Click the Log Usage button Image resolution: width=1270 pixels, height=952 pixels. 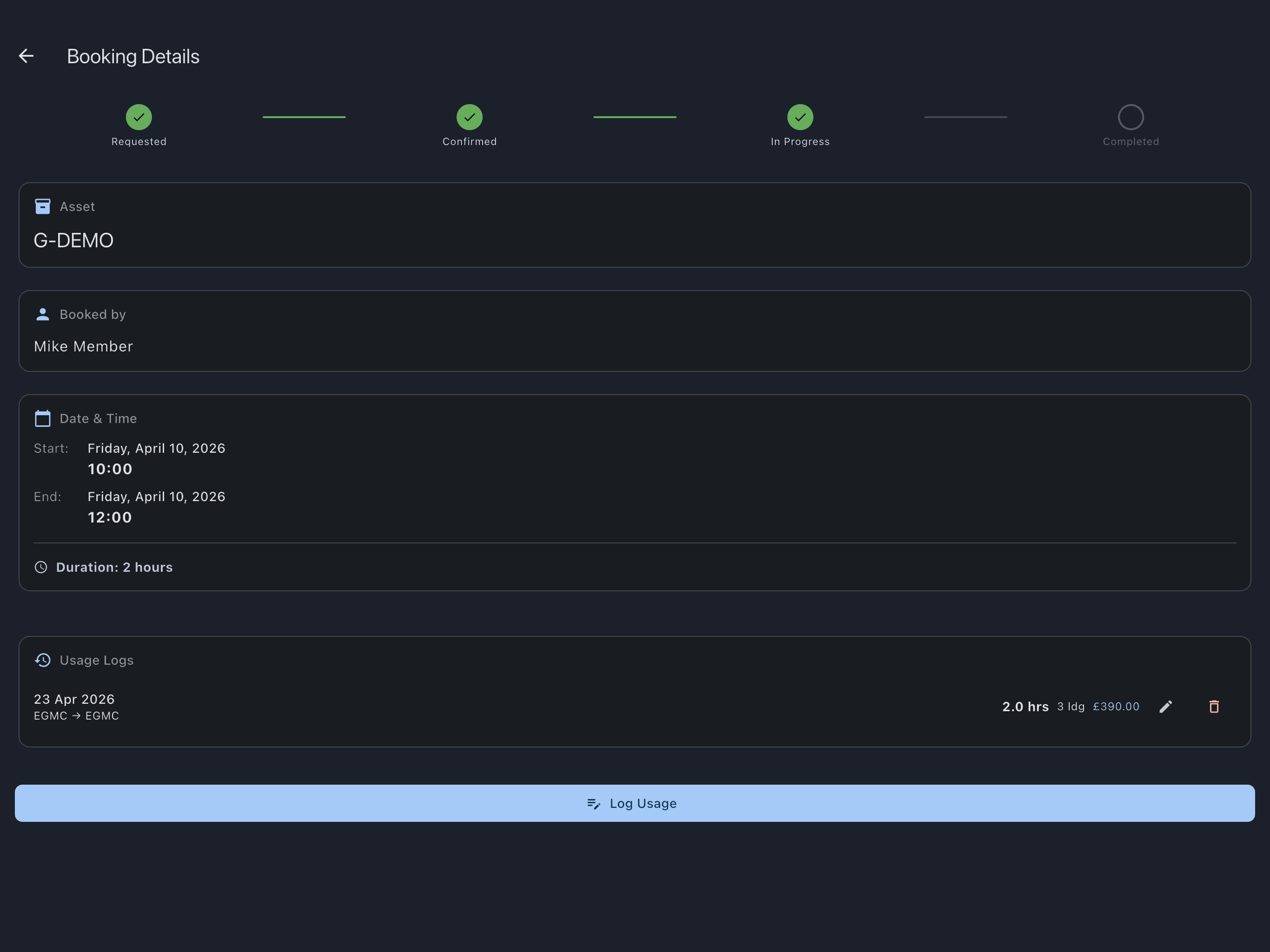pyautogui.click(x=635, y=803)
